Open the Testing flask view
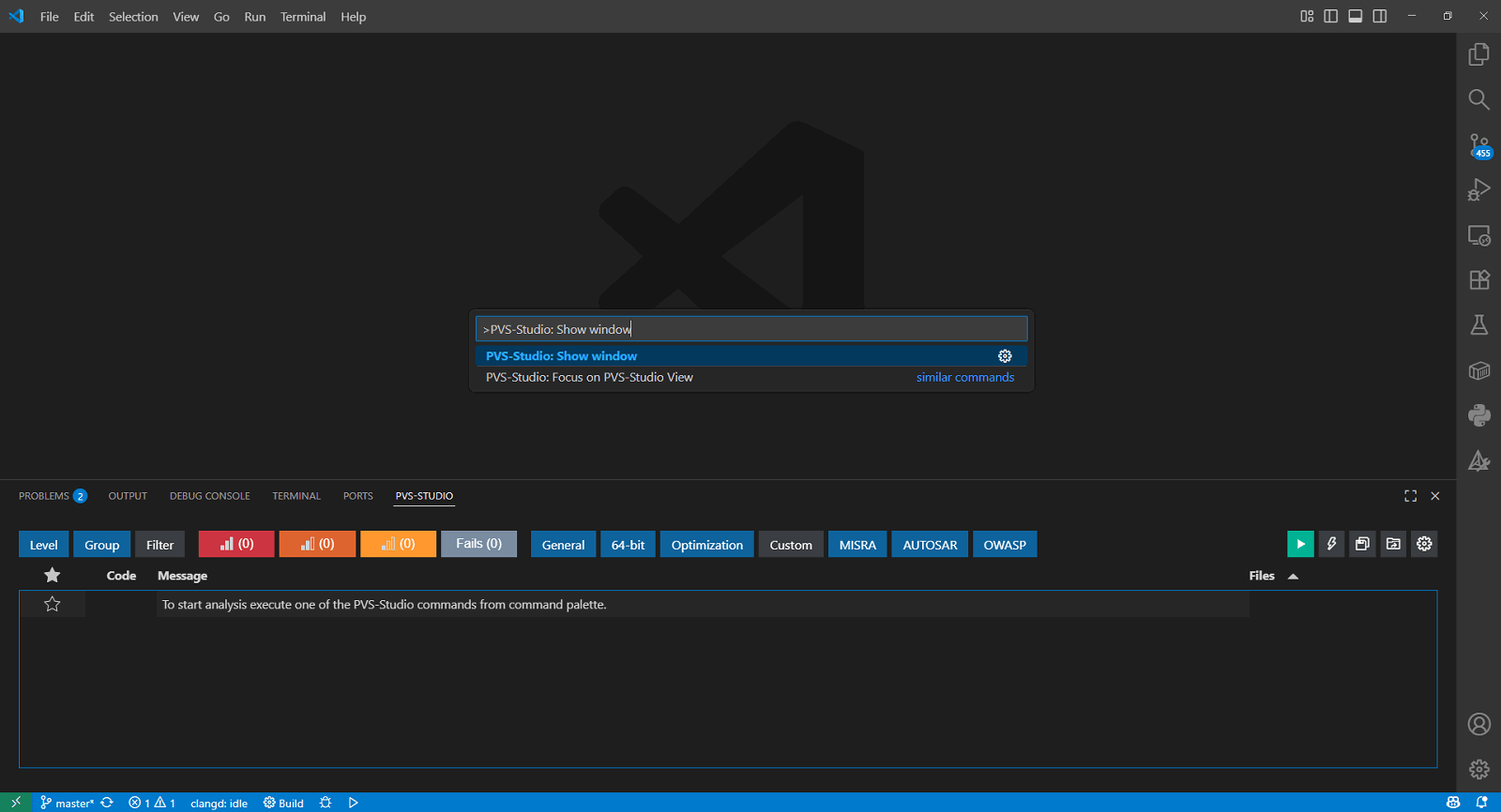The image size is (1501, 812). coord(1478,324)
